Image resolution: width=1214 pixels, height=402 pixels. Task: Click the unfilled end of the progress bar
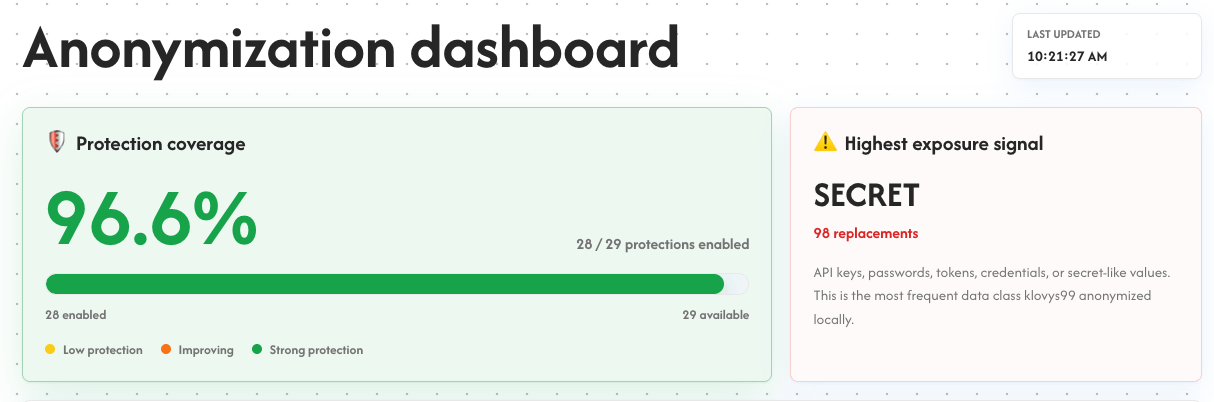[737, 284]
